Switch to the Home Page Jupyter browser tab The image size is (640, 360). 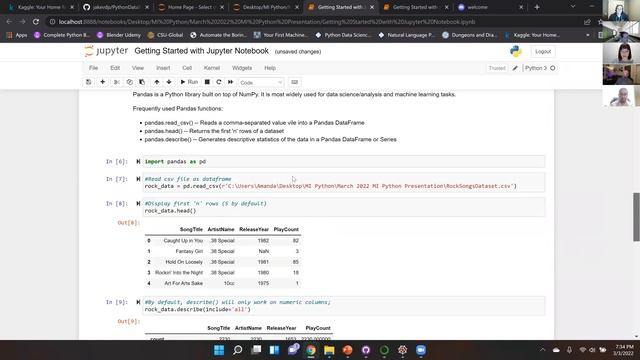coord(191,7)
